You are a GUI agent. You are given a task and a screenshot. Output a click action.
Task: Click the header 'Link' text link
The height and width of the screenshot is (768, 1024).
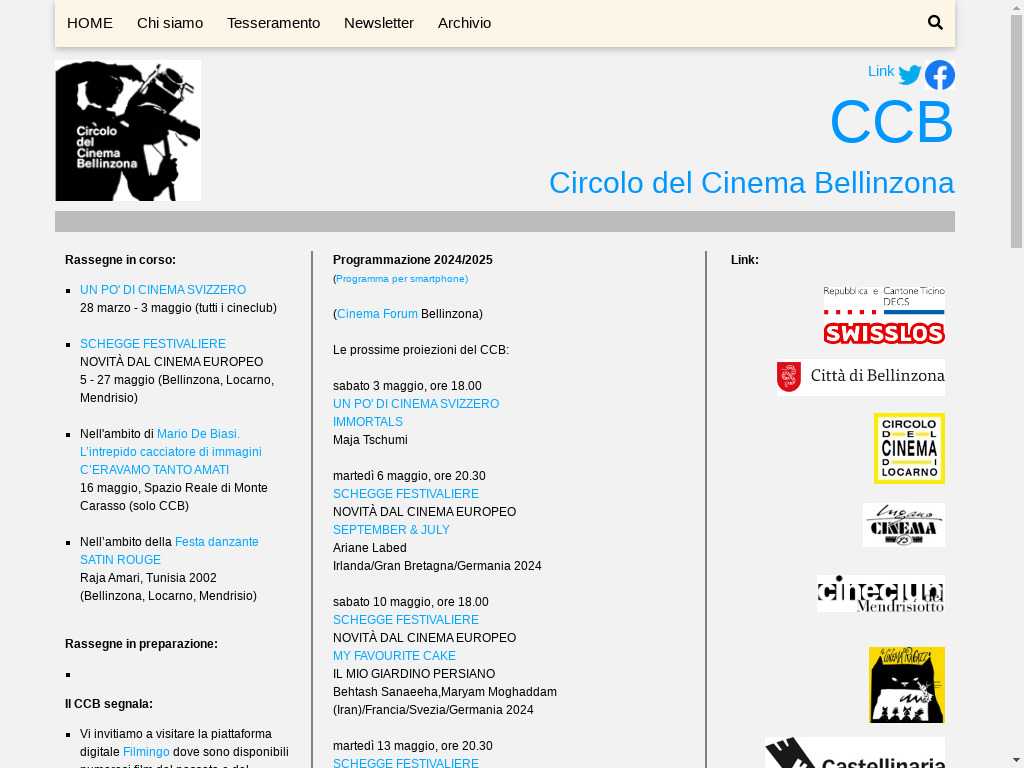click(881, 71)
